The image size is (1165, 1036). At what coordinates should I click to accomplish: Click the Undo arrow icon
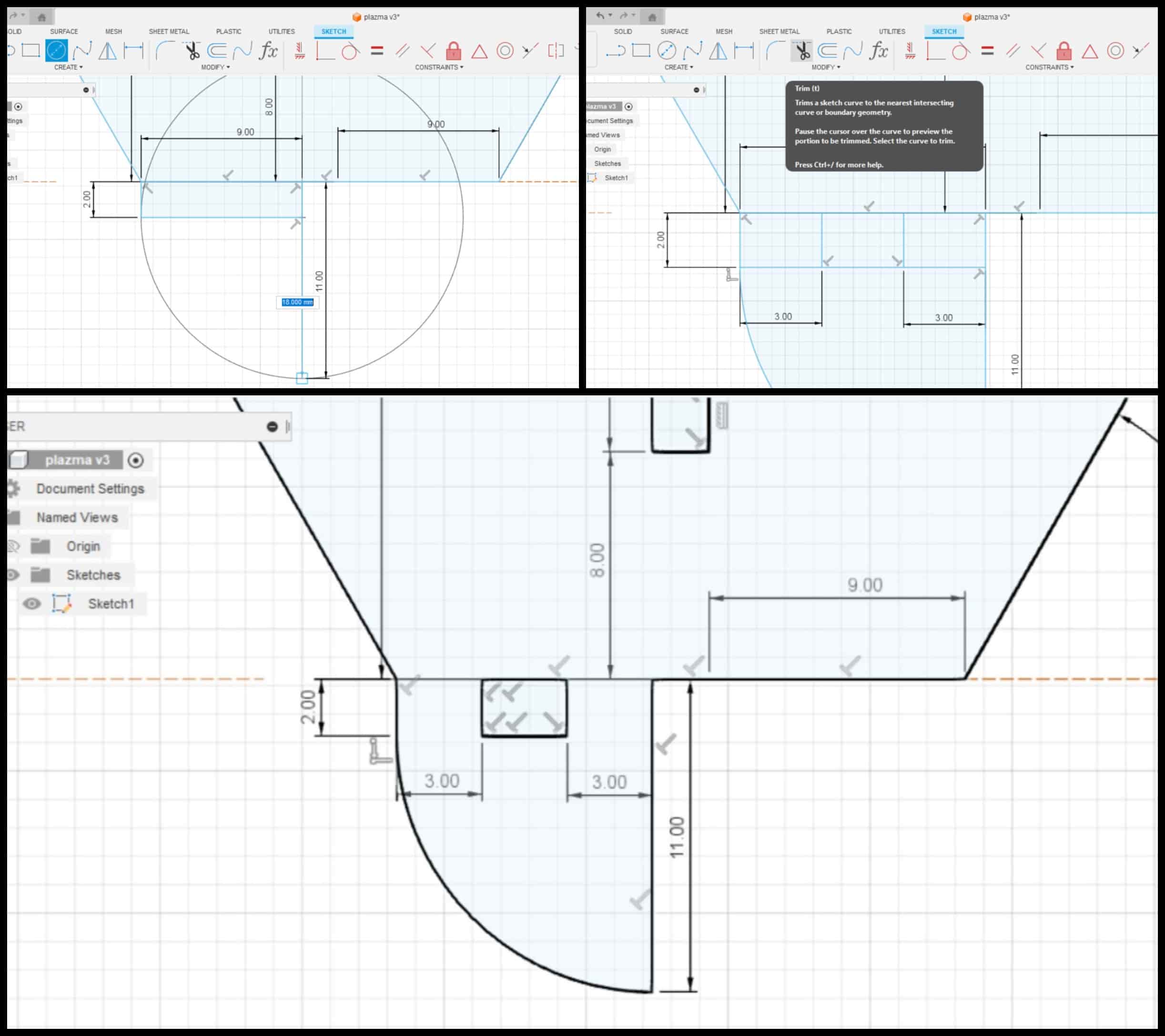pos(599,16)
